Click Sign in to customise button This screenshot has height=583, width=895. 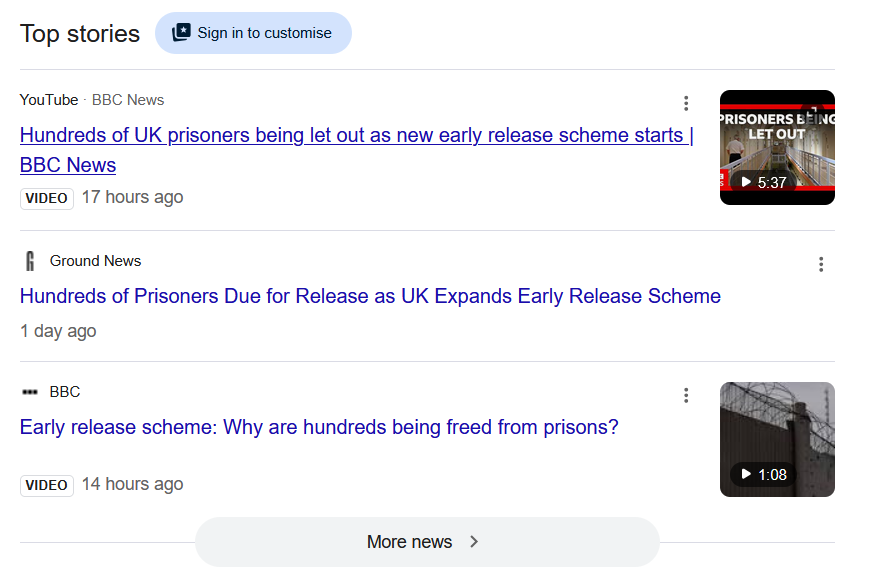pos(253,33)
